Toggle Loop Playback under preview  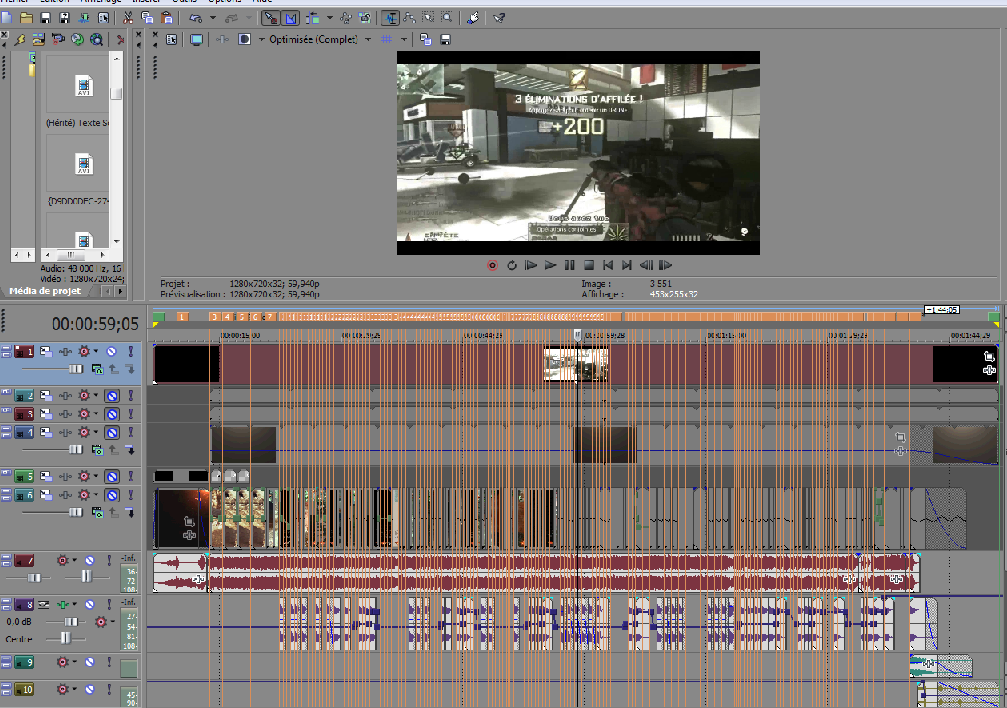512,265
